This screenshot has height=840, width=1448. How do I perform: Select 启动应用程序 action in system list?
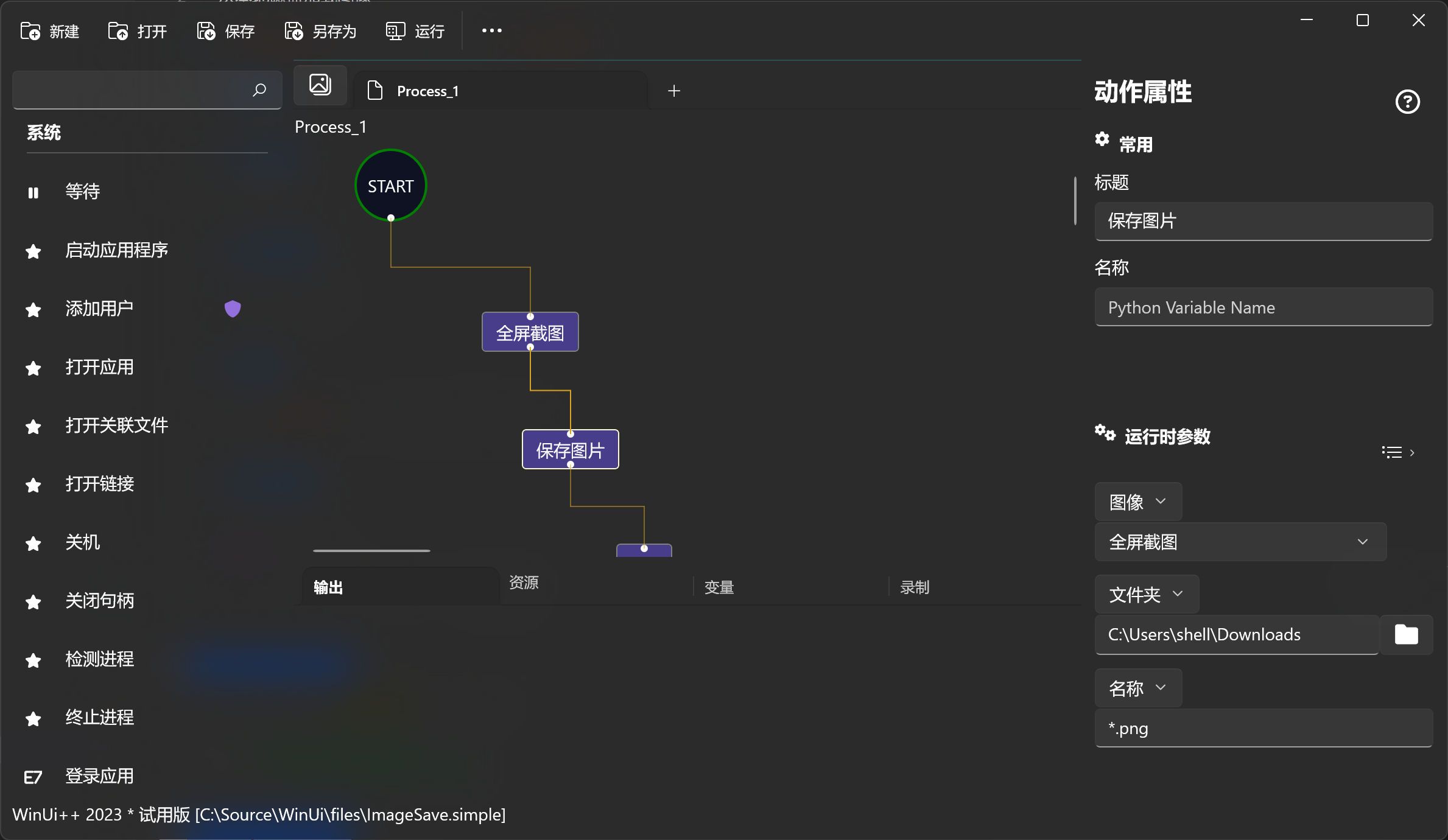click(x=116, y=250)
